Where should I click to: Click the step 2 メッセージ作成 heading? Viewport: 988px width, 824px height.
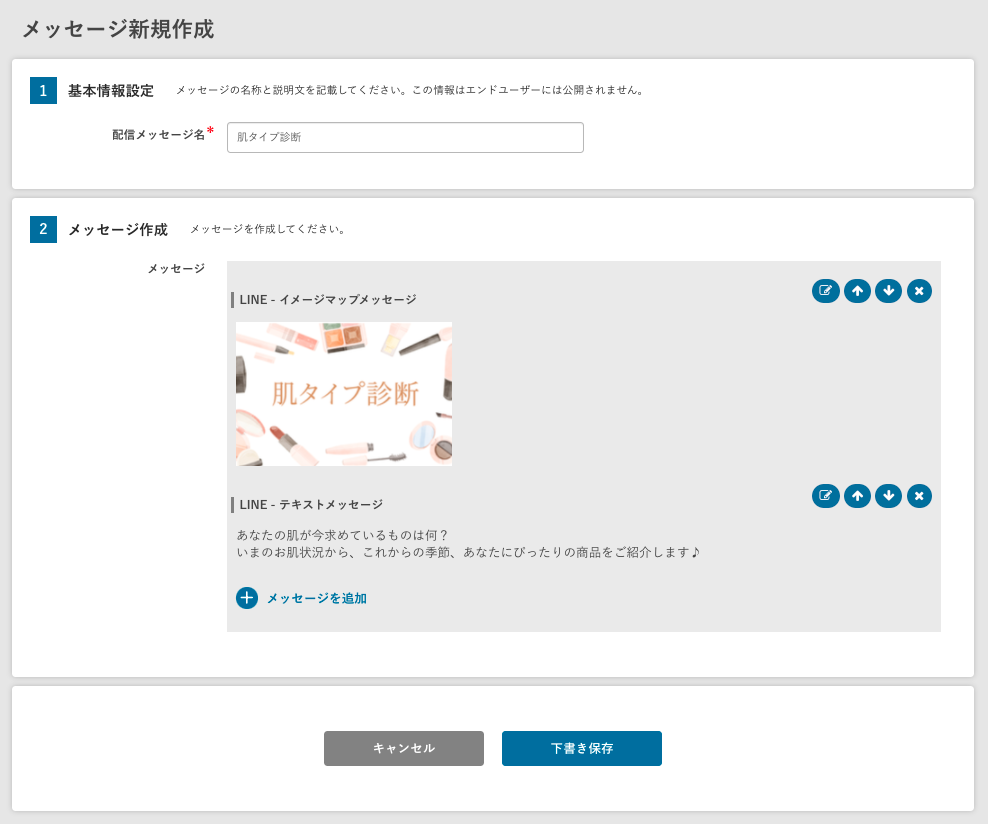(x=118, y=230)
